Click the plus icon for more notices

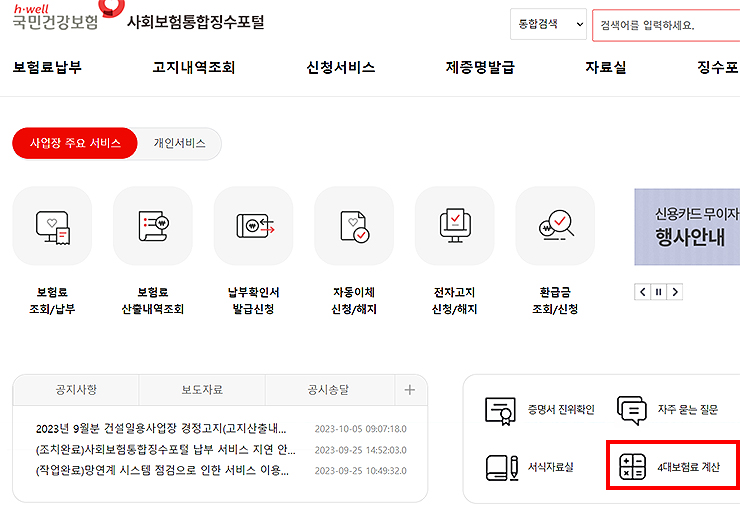tap(410, 390)
